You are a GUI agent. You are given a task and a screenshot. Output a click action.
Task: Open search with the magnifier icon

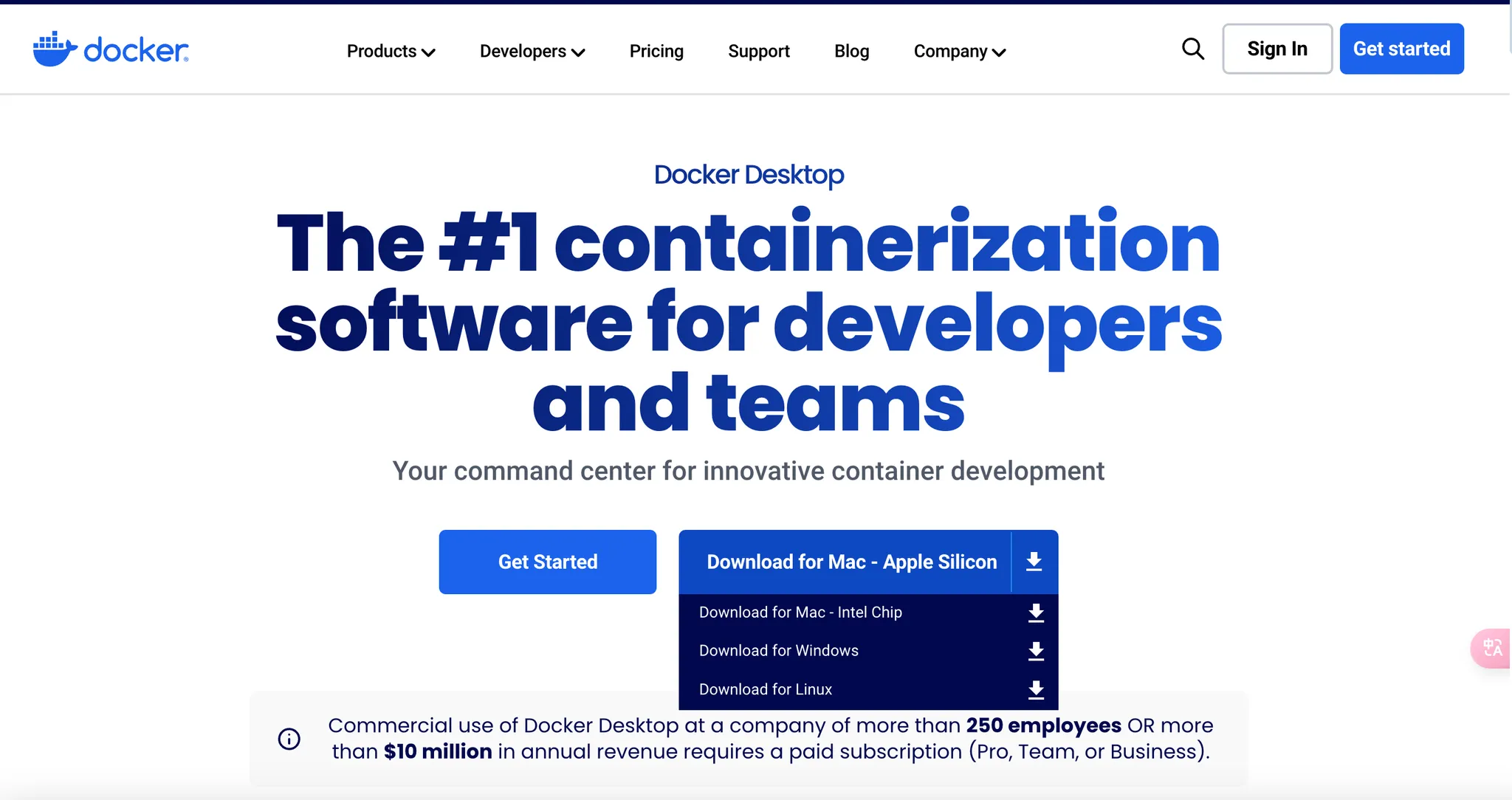[x=1192, y=49]
